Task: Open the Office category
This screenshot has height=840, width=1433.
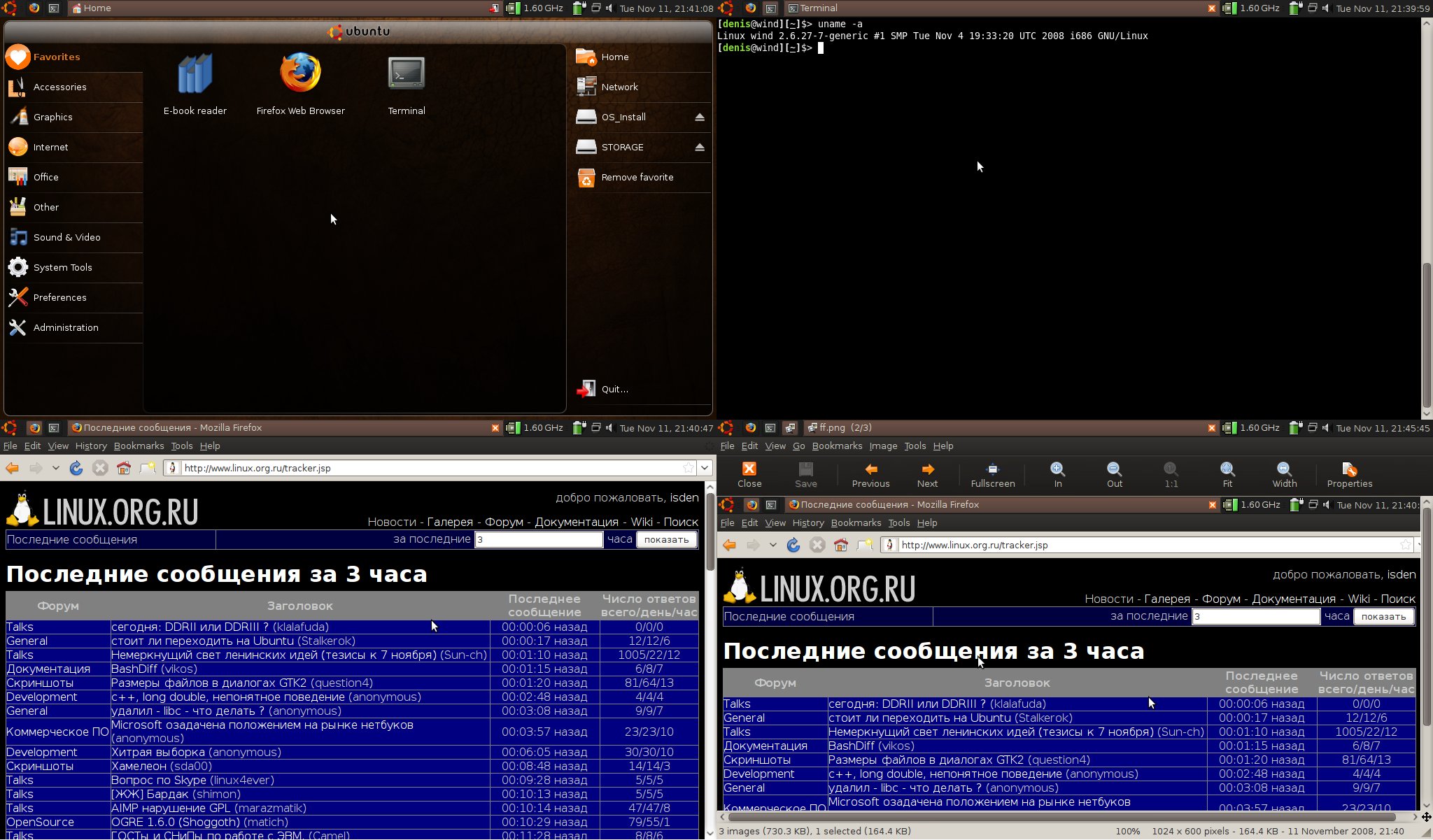Action: [73, 178]
